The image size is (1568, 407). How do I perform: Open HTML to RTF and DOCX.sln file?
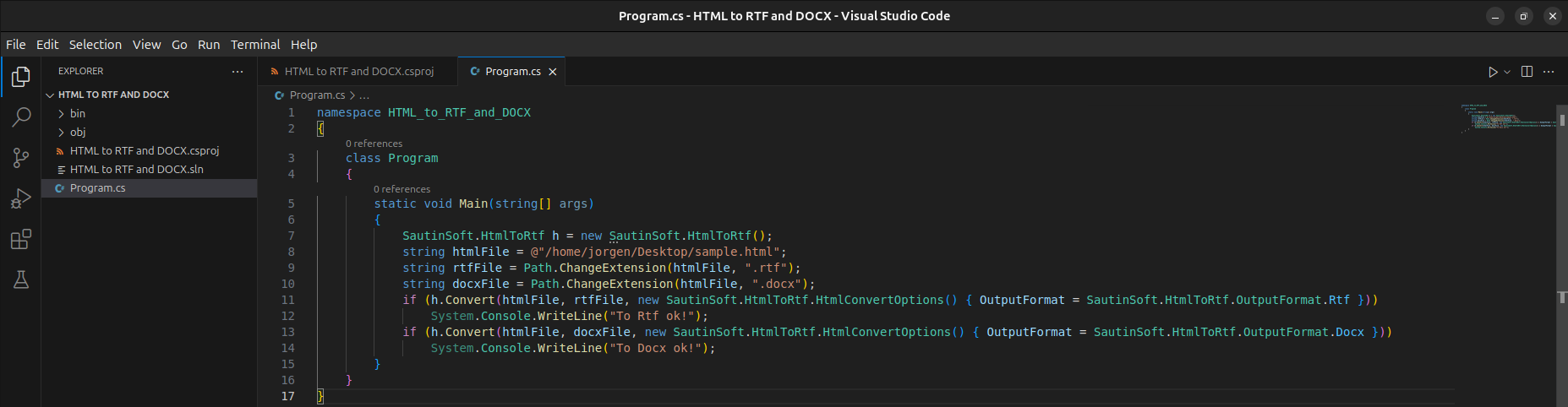(136, 169)
